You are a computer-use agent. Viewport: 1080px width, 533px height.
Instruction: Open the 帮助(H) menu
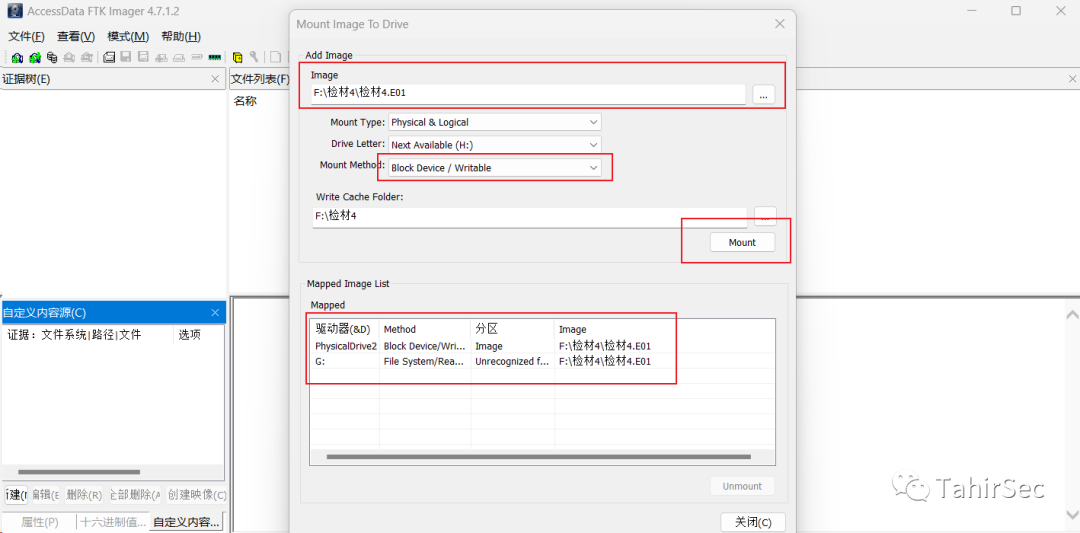[x=181, y=36]
